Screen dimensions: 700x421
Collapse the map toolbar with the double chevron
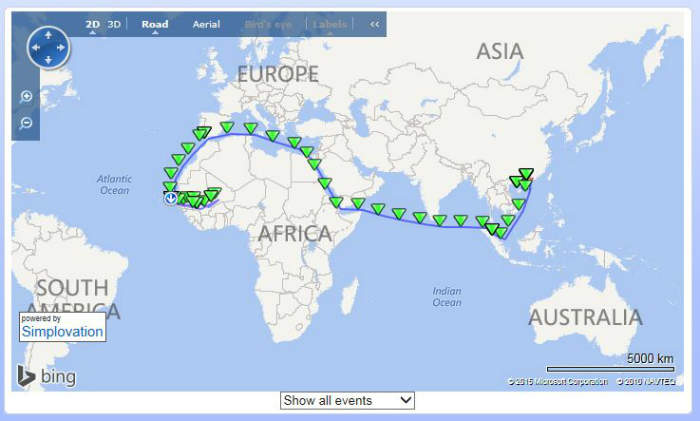coord(374,23)
